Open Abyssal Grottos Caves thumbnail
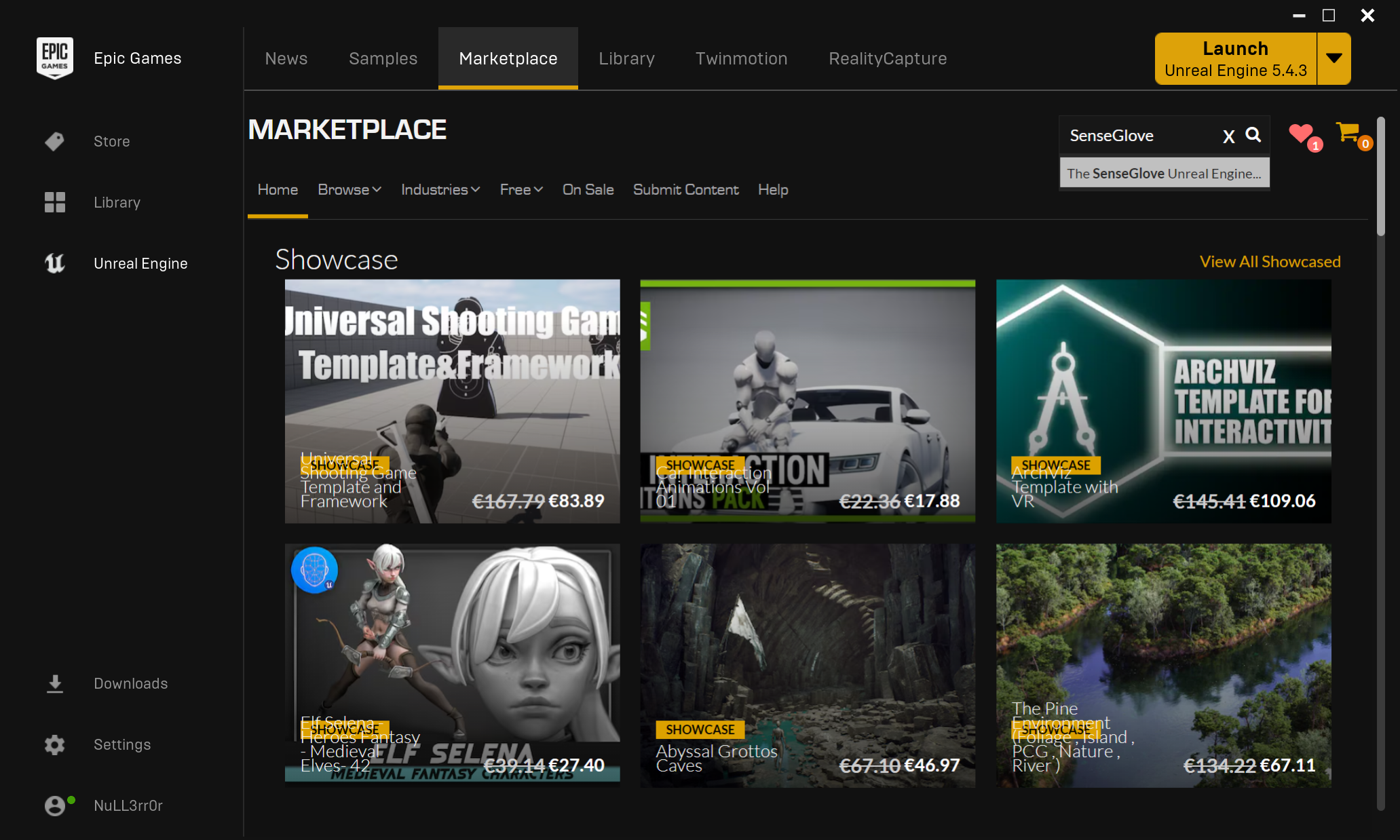The width and height of the screenshot is (1400, 840). [x=808, y=665]
